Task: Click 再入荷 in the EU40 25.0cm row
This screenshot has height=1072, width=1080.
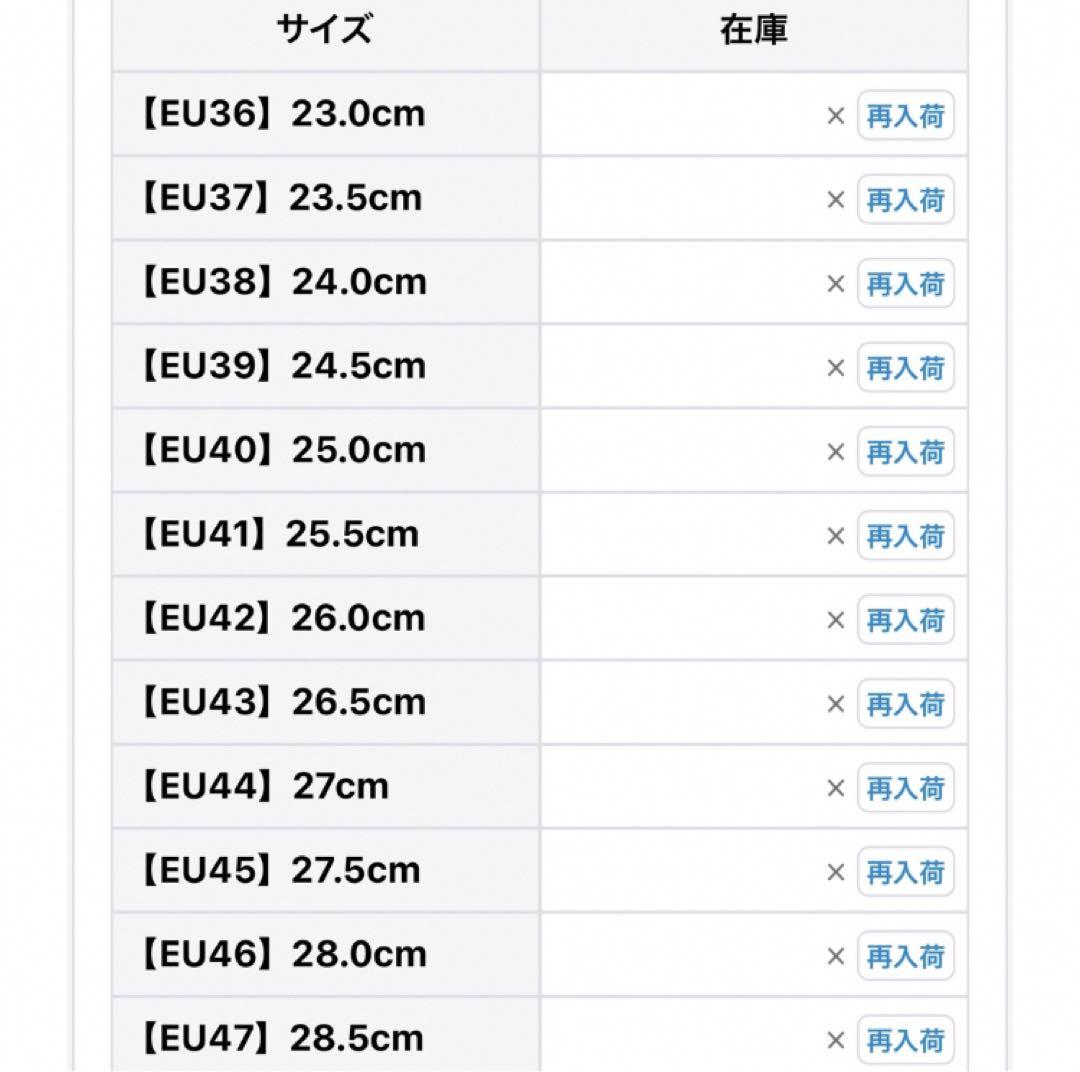Action: point(905,451)
